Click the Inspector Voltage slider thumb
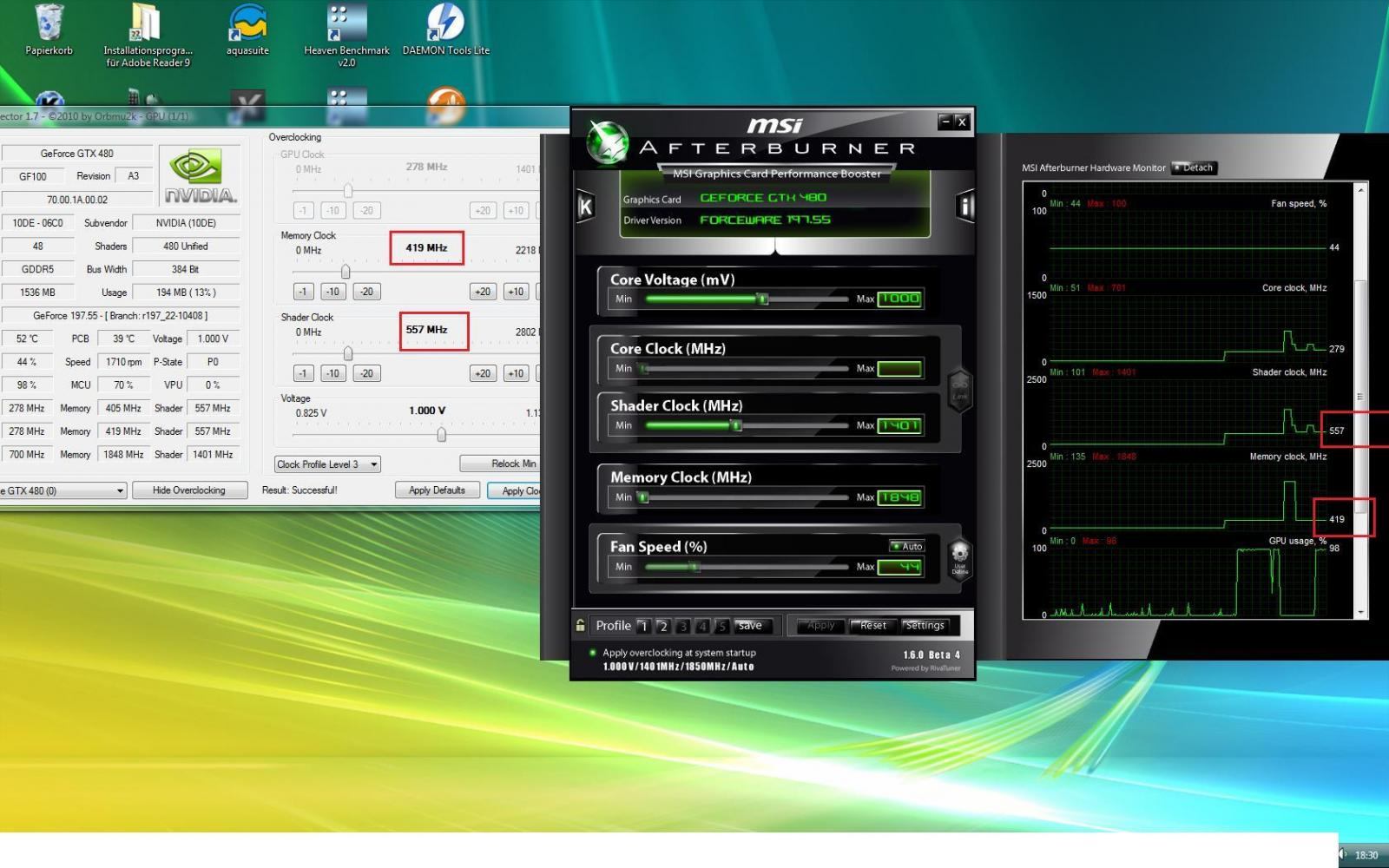Viewport: 1389px width, 868px height. [x=441, y=434]
